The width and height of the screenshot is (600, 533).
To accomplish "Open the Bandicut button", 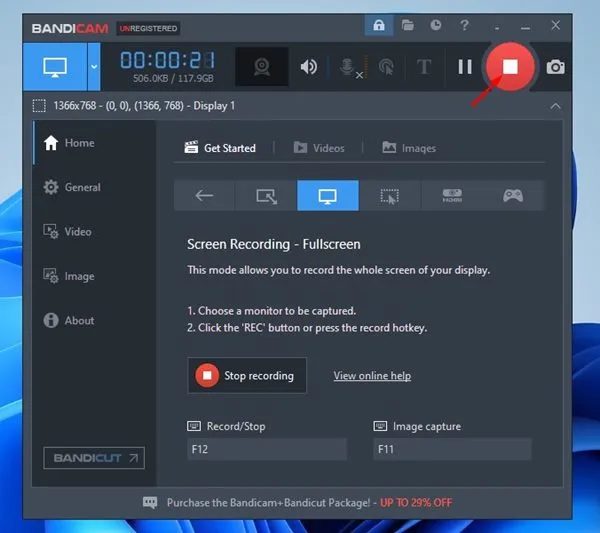I will coord(94,458).
